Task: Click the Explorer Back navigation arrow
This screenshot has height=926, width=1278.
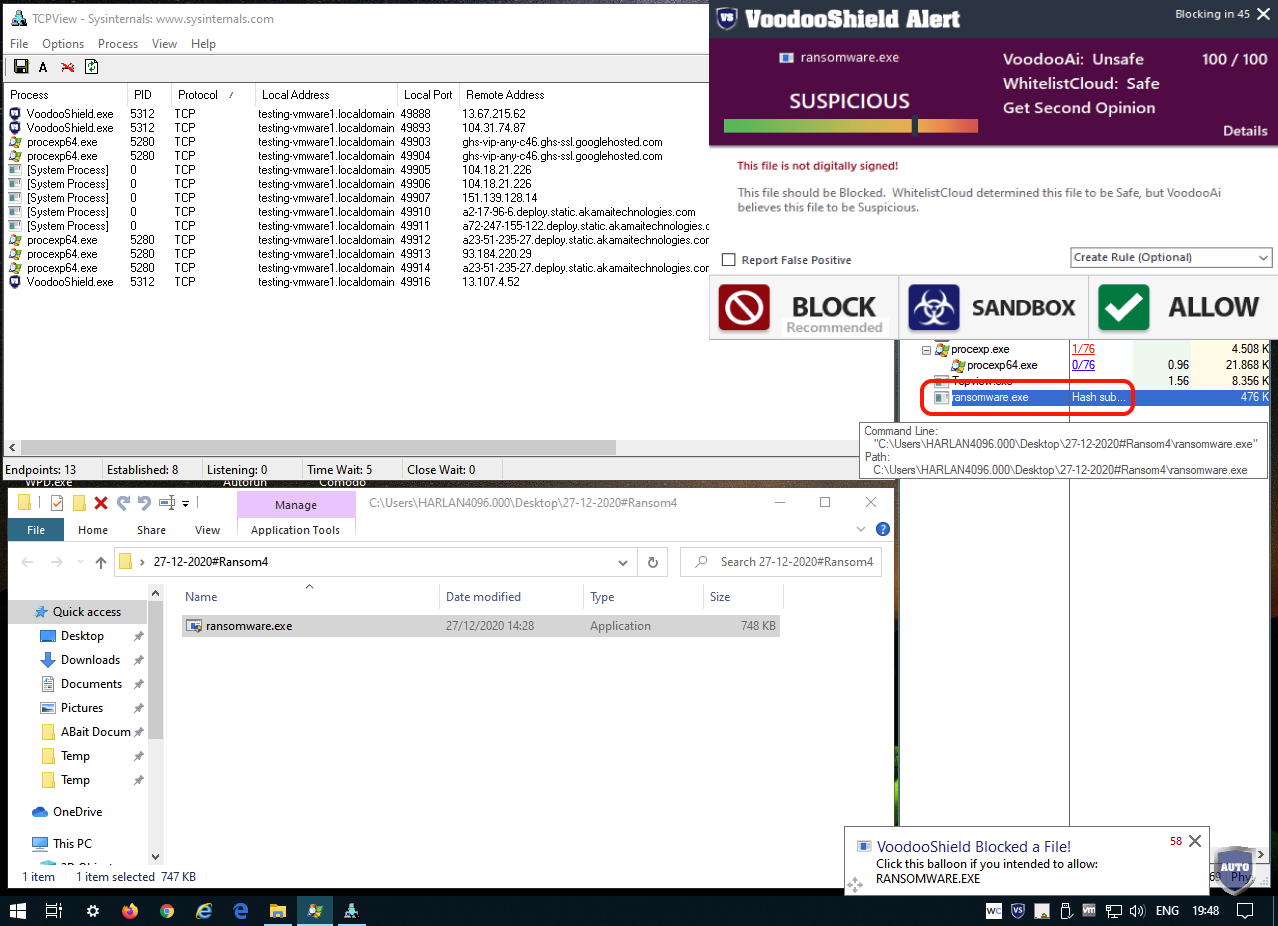Action: (x=28, y=563)
